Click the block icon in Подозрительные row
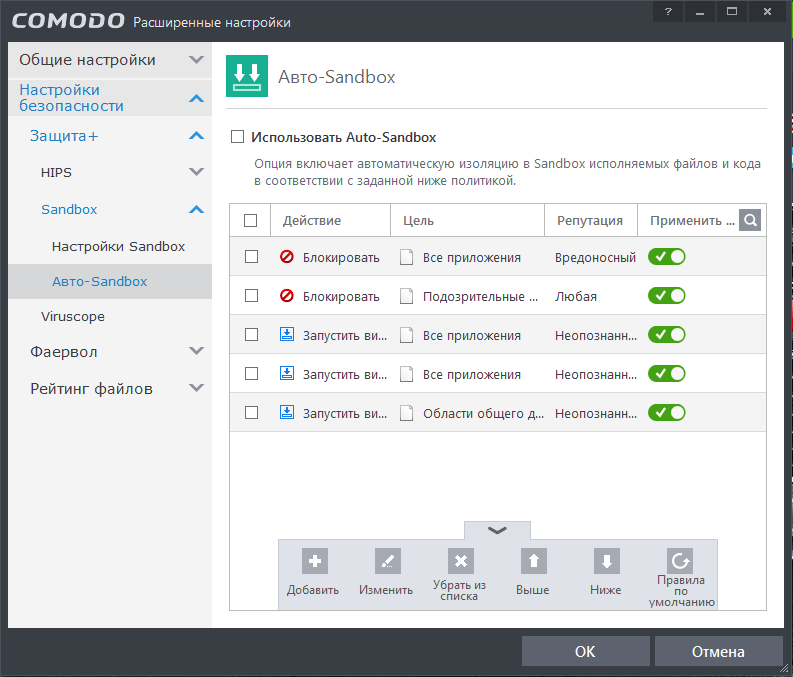This screenshot has width=793, height=677. tap(287, 296)
